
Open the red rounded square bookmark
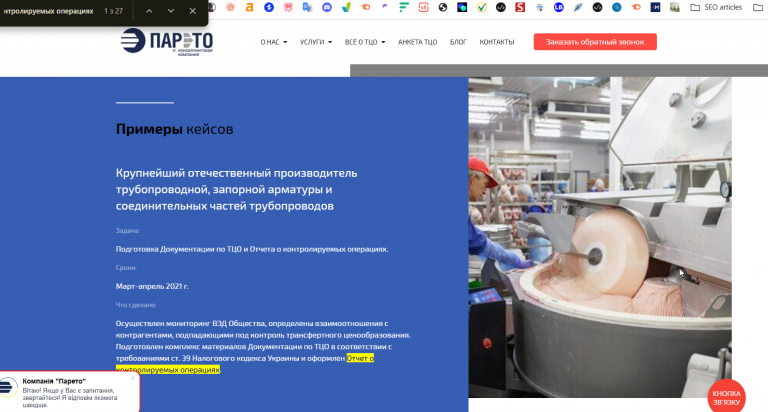(424, 7)
